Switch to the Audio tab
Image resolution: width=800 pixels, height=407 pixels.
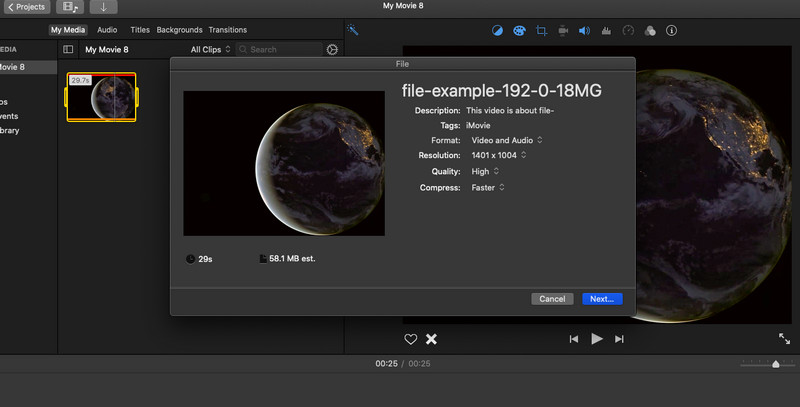coord(107,30)
